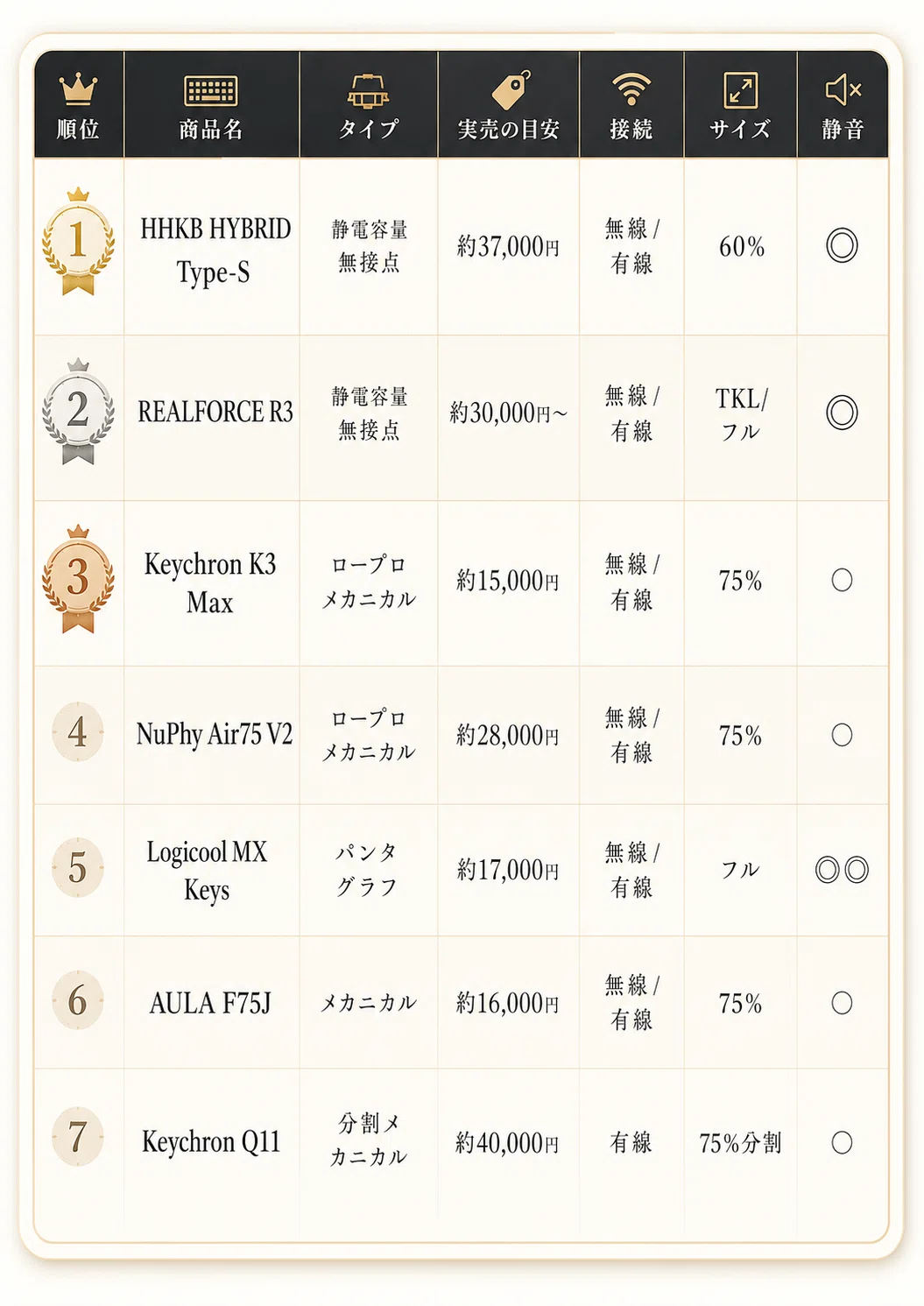
Task: Click the 静音 column header text
Action: (x=843, y=130)
